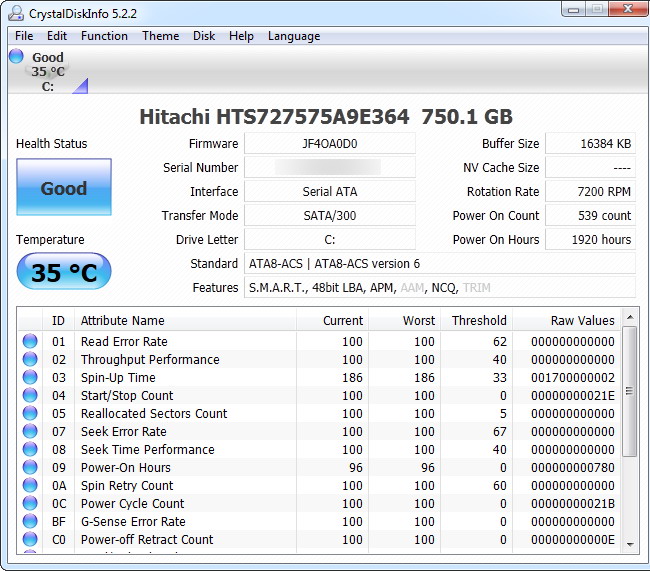Image resolution: width=650 pixels, height=571 pixels.
Task: Open the Language menu
Action: tap(294, 36)
